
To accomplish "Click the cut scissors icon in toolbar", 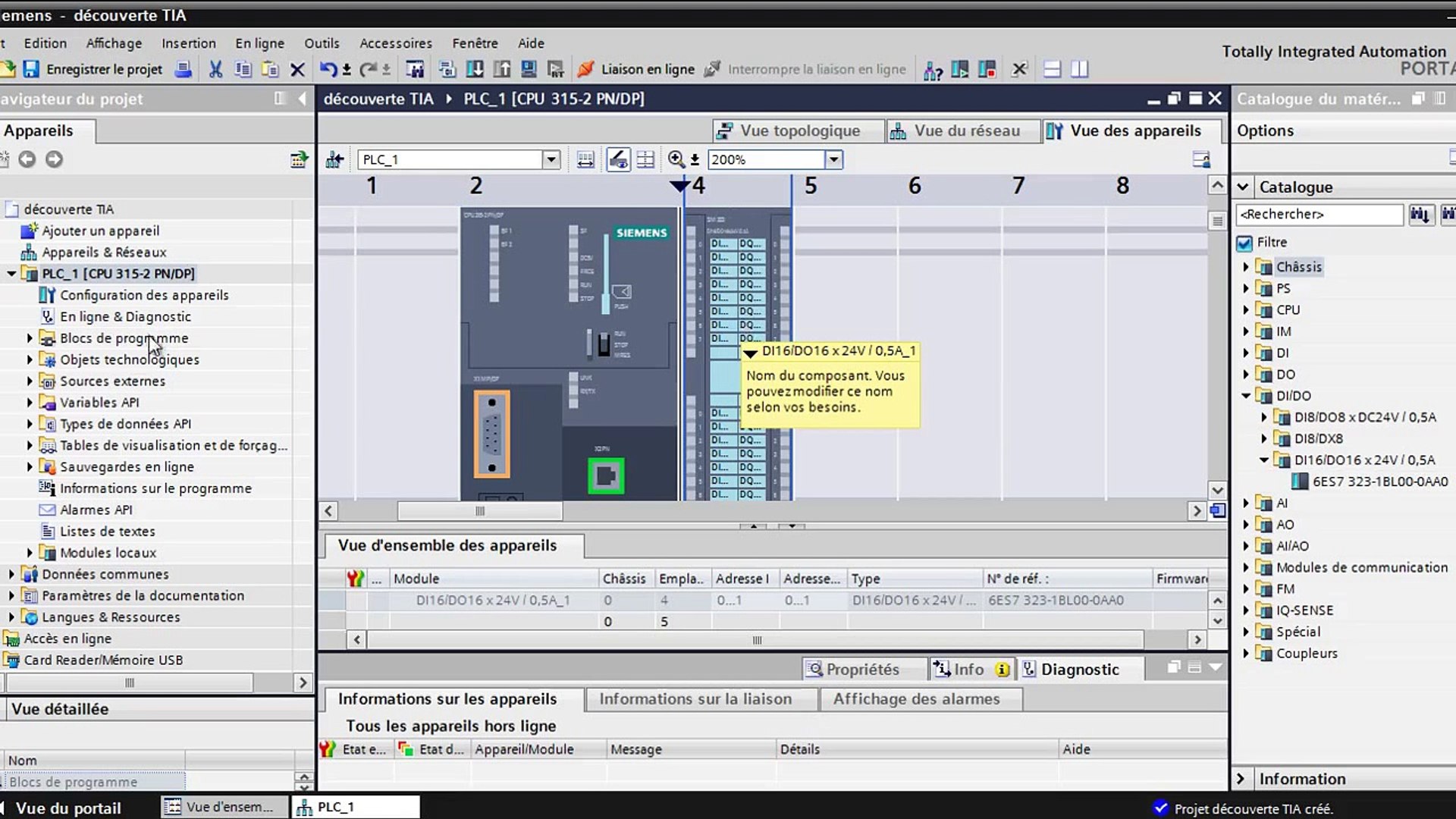I will [215, 69].
